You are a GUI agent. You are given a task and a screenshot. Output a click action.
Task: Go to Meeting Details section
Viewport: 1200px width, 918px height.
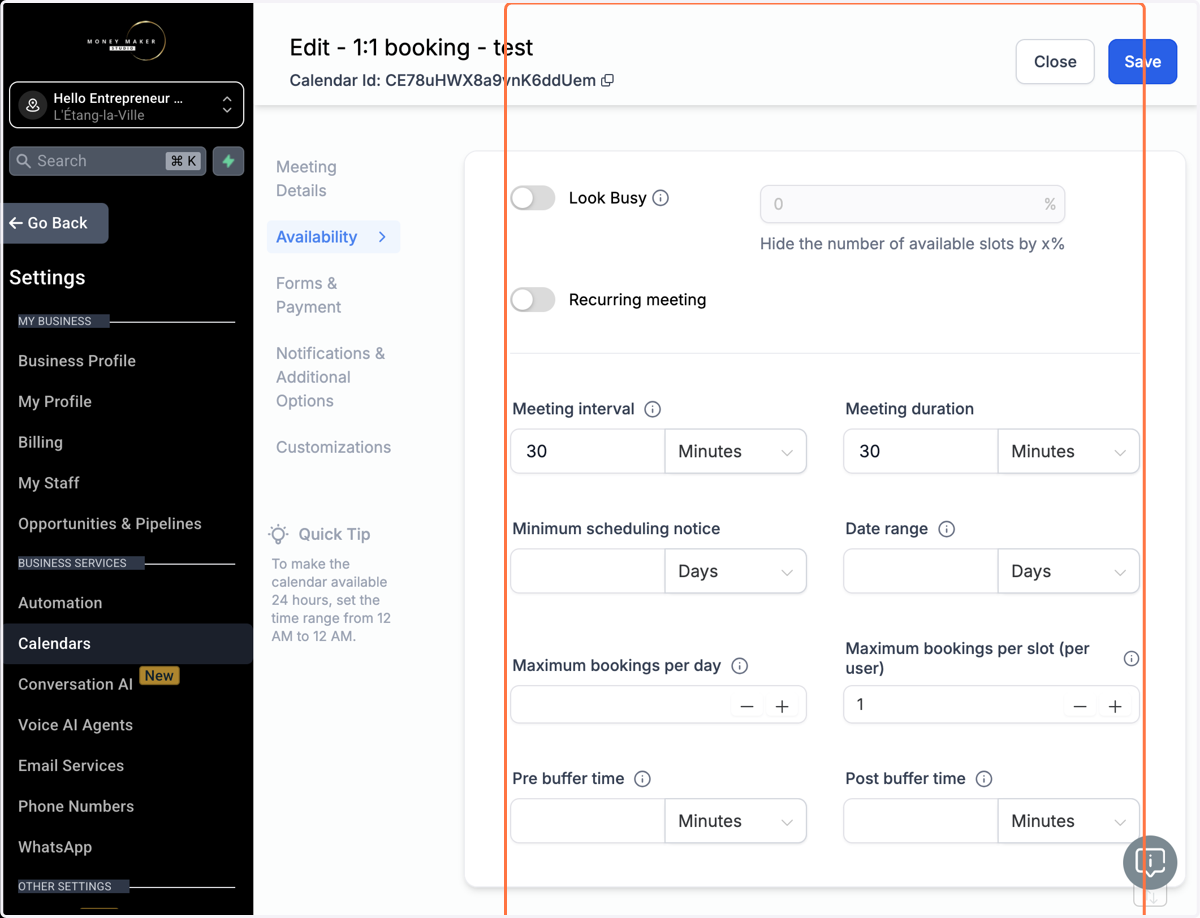click(x=306, y=179)
